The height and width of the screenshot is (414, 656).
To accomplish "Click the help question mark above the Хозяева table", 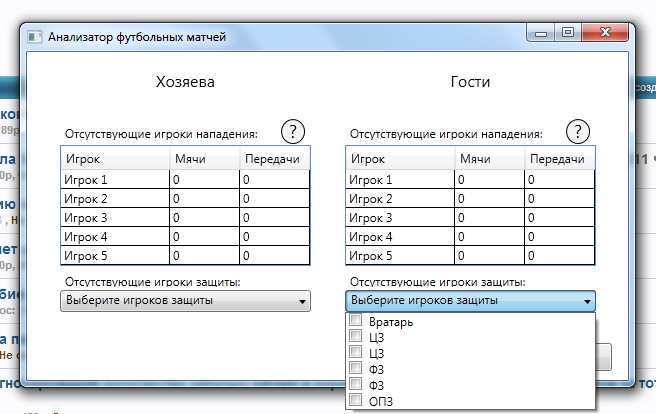I will 293,131.
